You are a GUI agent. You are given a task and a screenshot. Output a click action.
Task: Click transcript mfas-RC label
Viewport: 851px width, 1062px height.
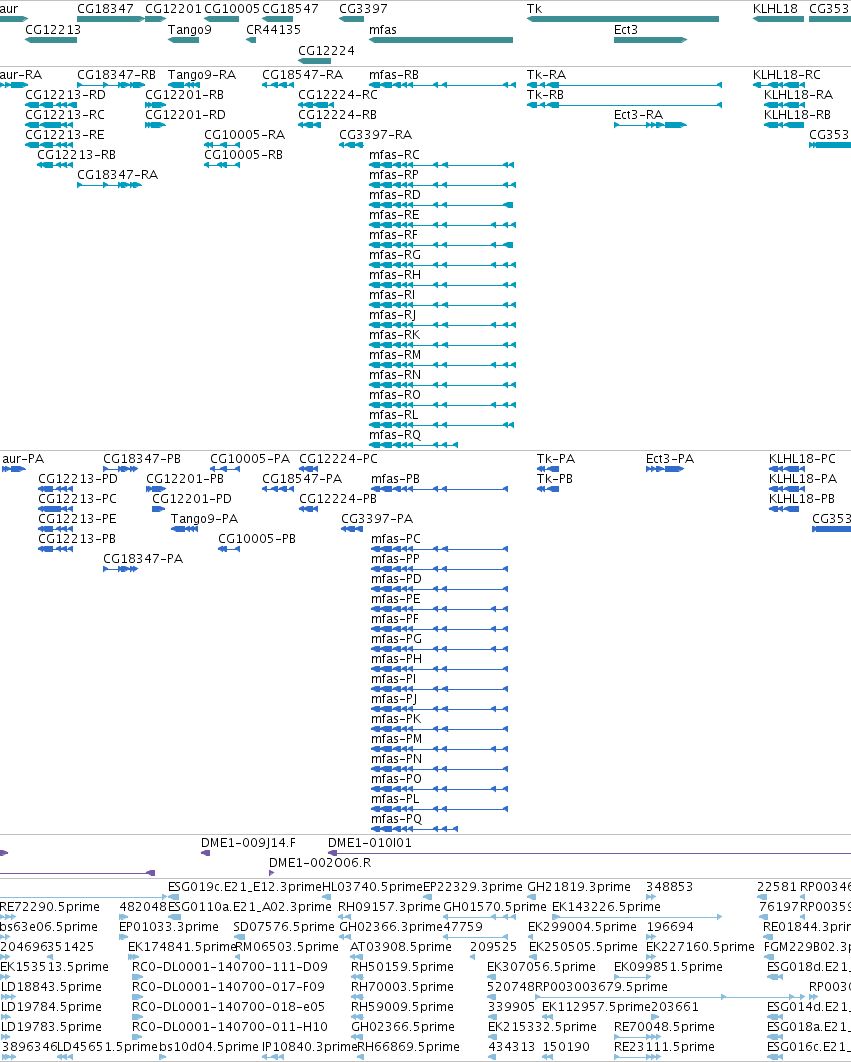pos(394,155)
